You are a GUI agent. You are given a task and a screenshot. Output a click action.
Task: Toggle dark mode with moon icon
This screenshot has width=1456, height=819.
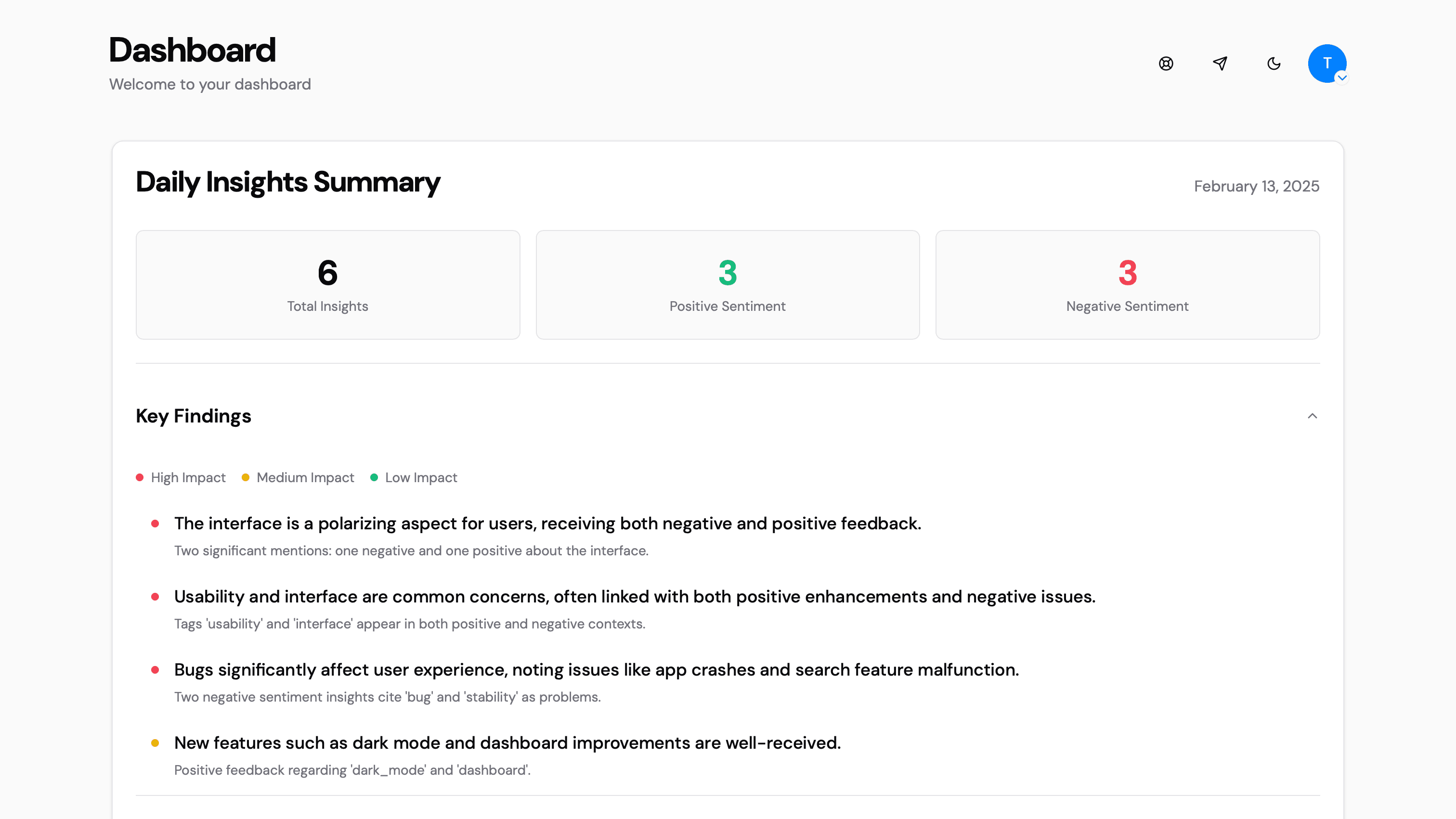(x=1274, y=63)
